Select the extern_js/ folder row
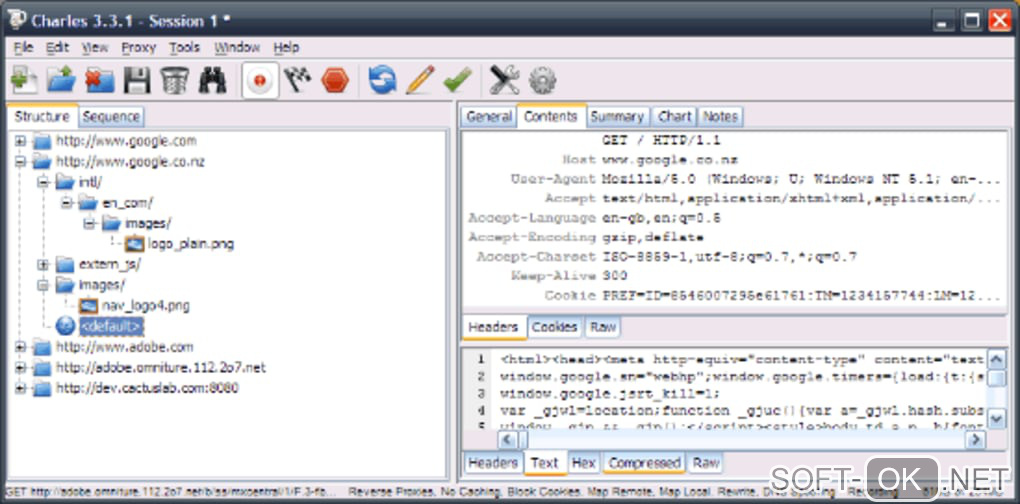This screenshot has width=1020, height=504. 109,265
